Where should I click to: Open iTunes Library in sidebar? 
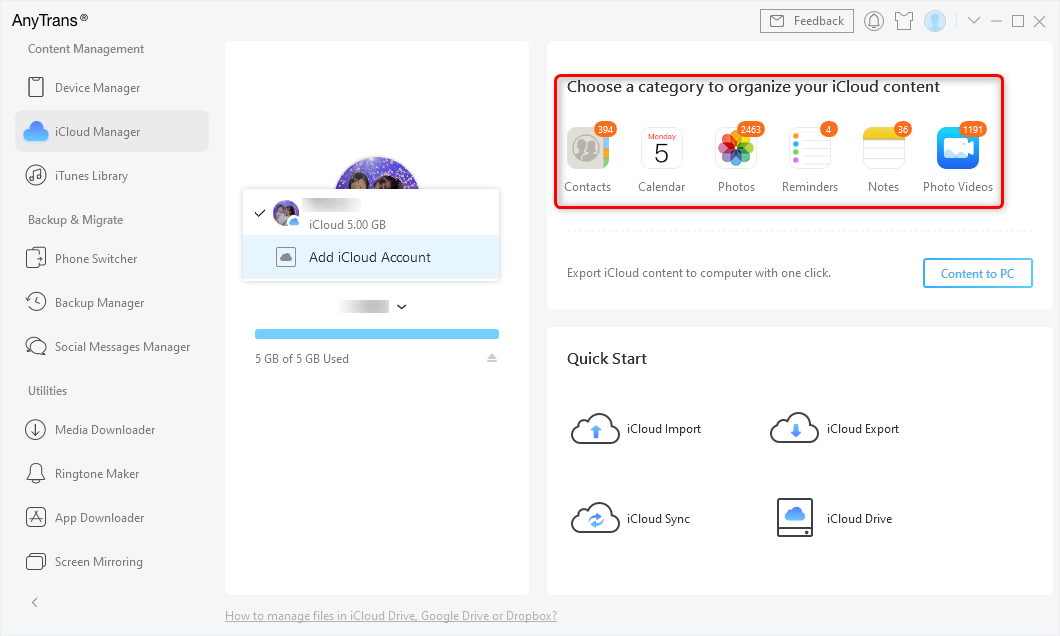pos(112,176)
